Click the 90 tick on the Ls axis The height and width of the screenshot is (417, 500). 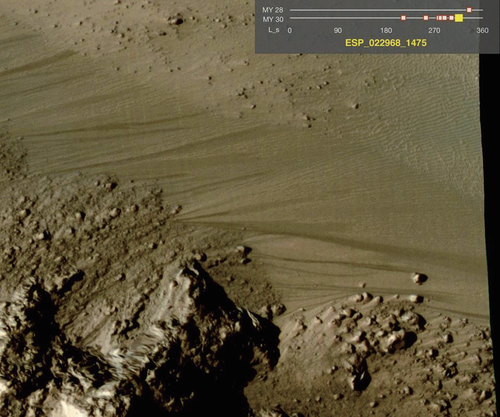point(338,30)
